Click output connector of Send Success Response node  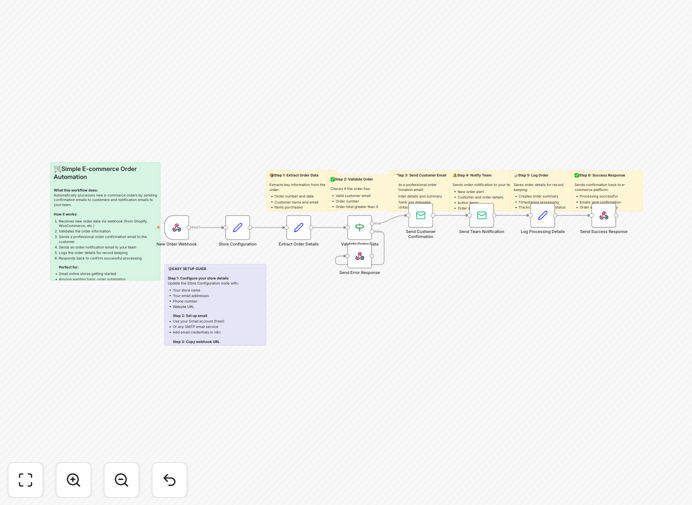click(616, 215)
